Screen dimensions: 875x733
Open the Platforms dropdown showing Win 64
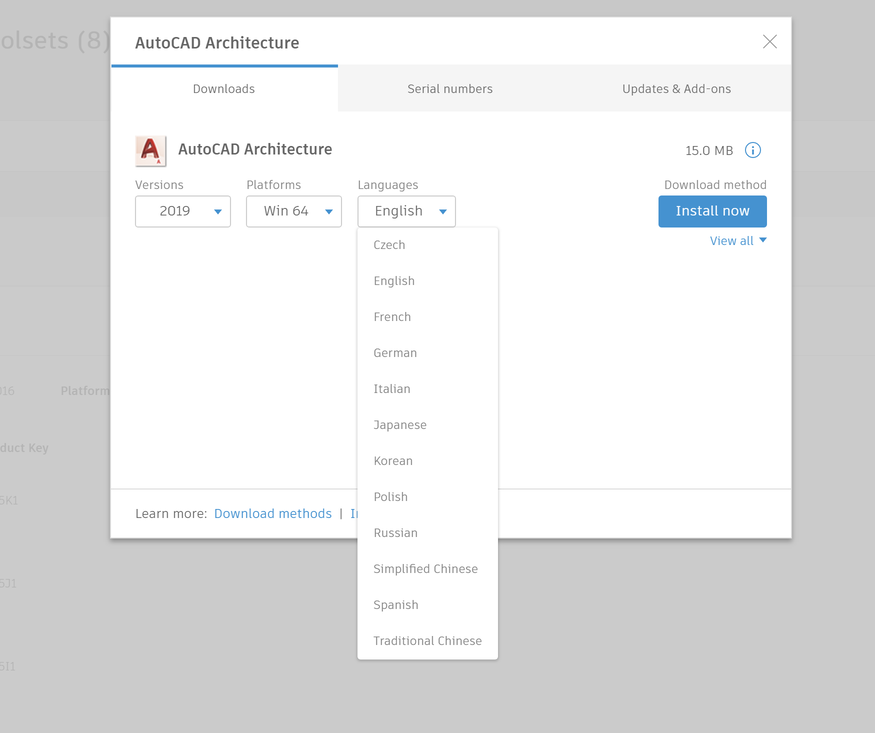point(294,211)
